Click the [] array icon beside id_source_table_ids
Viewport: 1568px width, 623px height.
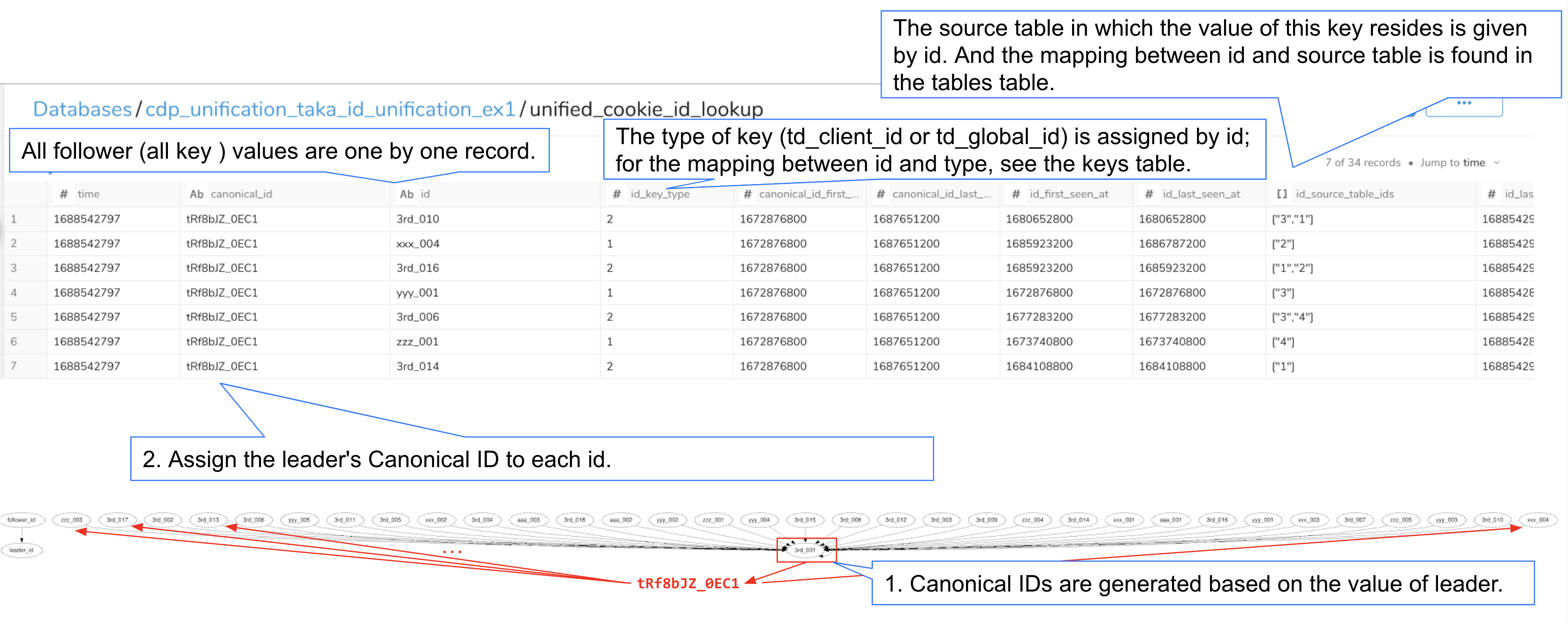click(x=1281, y=194)
